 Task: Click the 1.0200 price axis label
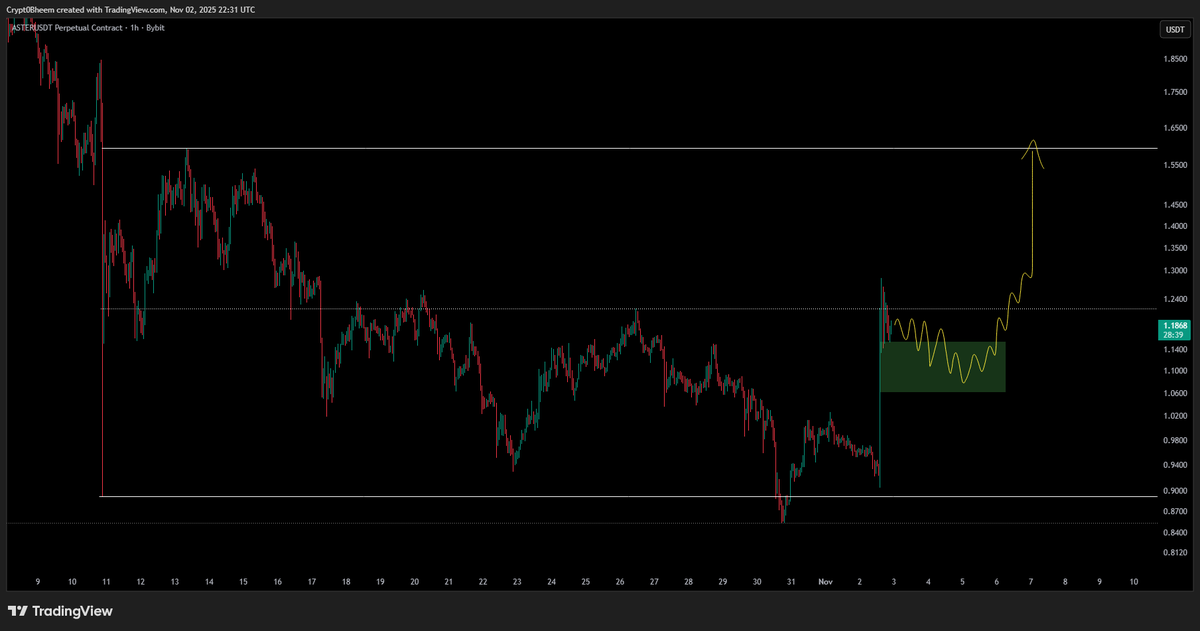click(x=1175, y=416)
